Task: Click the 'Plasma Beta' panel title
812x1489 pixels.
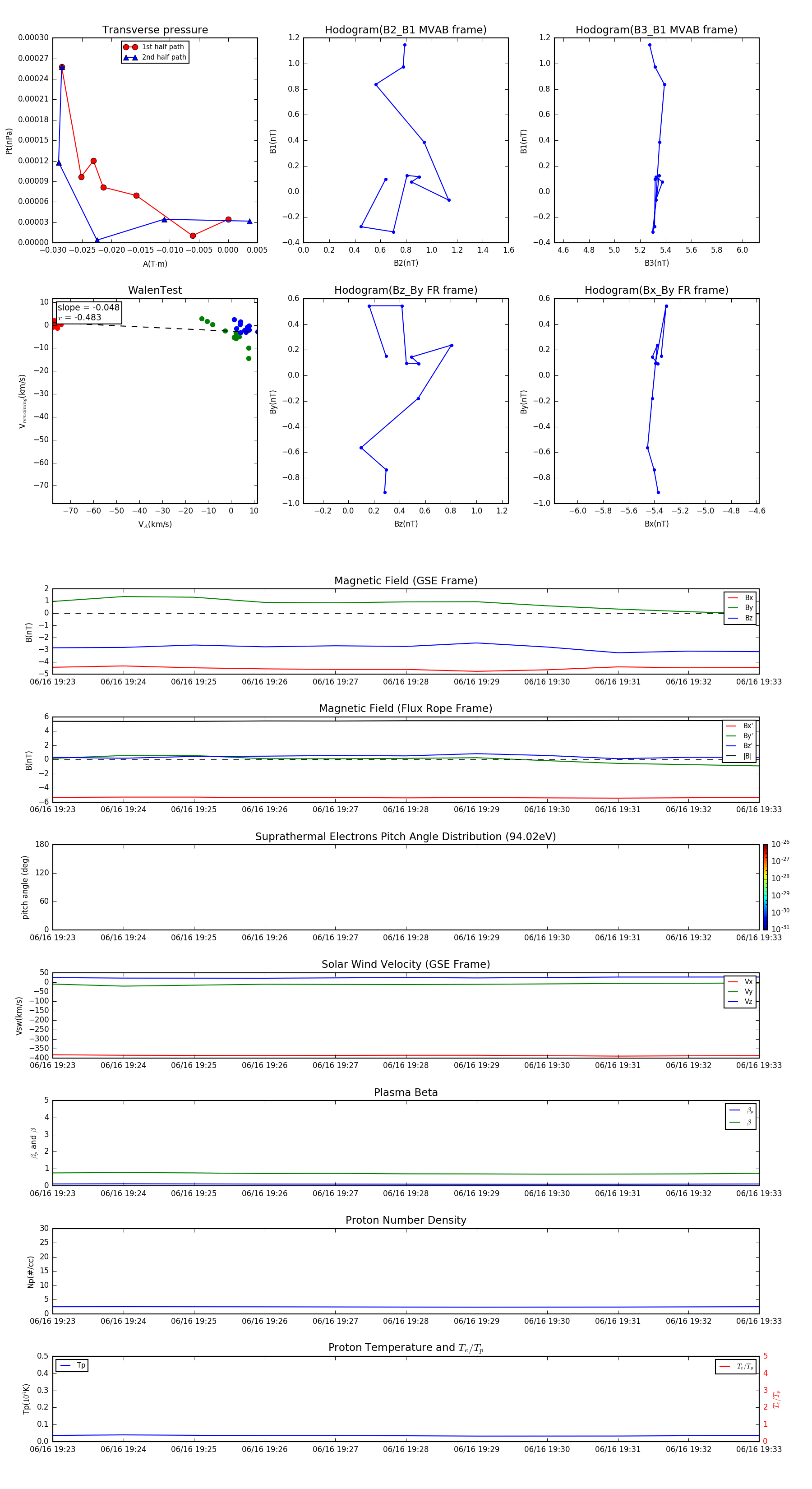Action: 406,1092
